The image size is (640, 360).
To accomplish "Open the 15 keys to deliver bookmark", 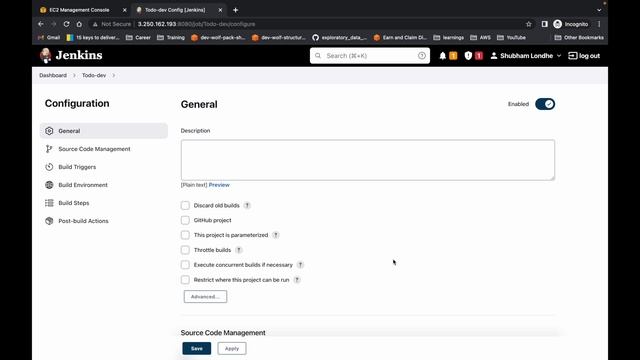I will (93, 38).
